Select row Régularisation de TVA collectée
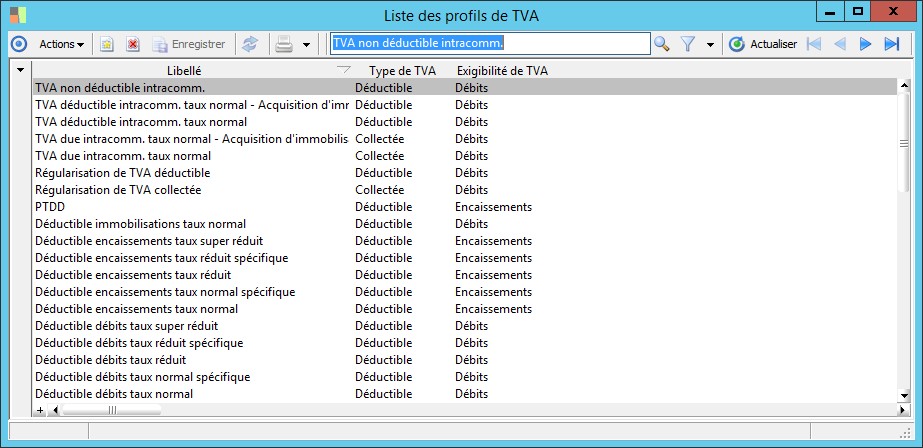Image resolution: width=923 pixels, height=448 pixels. [465, 190]
